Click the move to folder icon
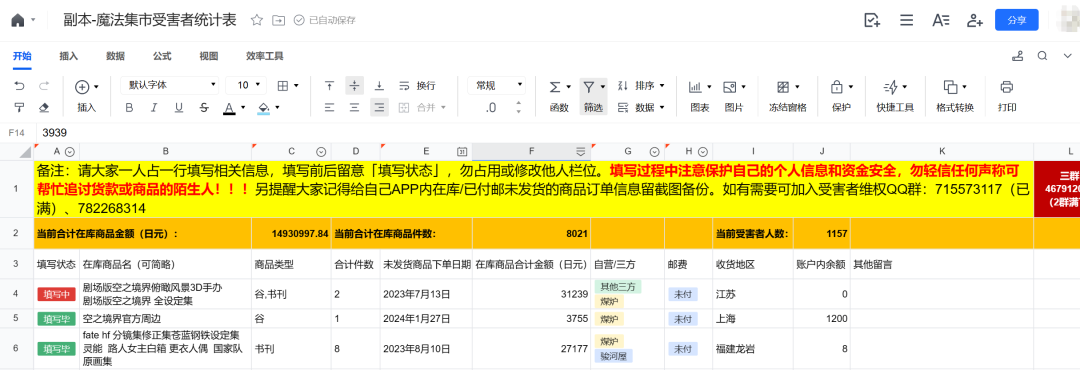Screen dimensions: 1080x370 coord(278,20)
